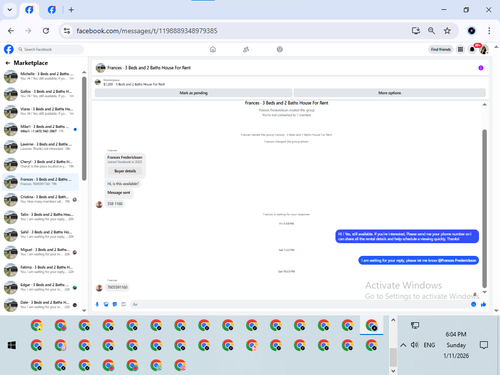Open the Chrome profile avatar

pos(472,31)
